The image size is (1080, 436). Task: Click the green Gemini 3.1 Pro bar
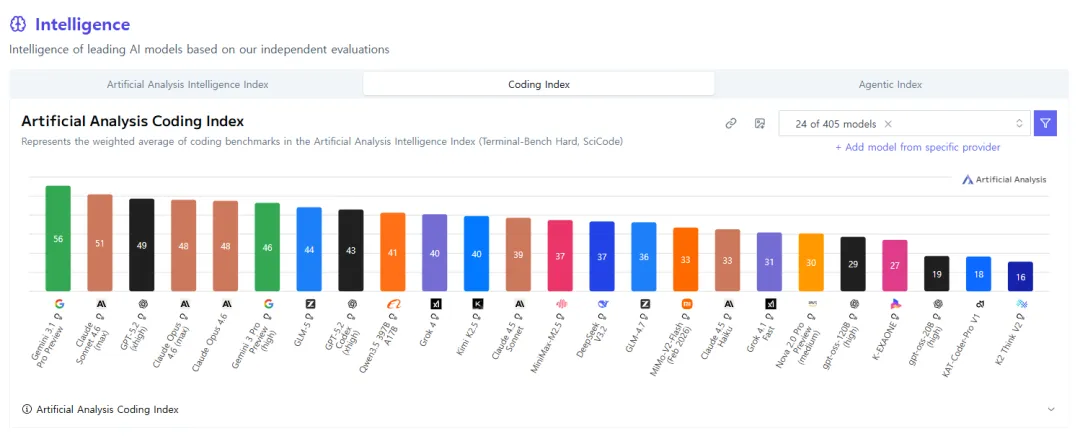pos(58,238)
